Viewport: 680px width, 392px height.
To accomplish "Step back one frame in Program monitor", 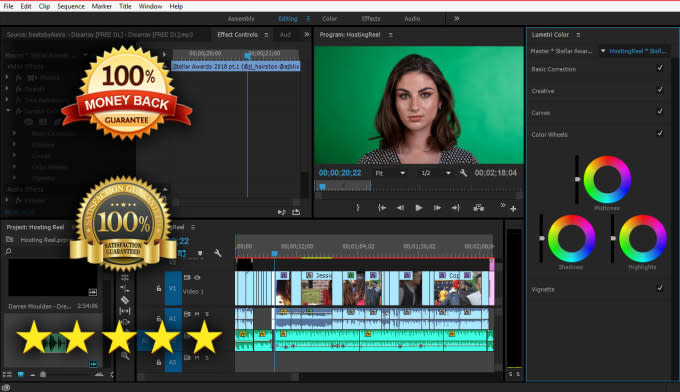I will [x=400, y=208].
